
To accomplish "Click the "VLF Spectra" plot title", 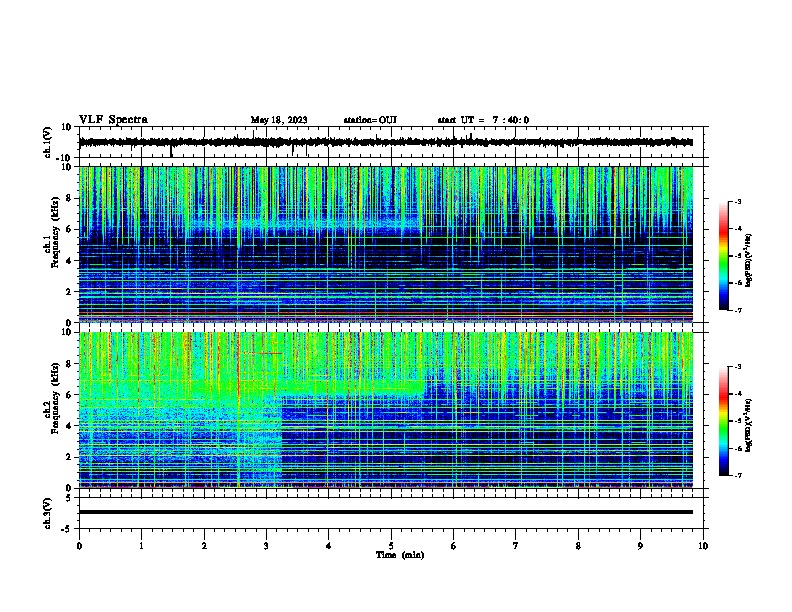I will click(113, 120).
